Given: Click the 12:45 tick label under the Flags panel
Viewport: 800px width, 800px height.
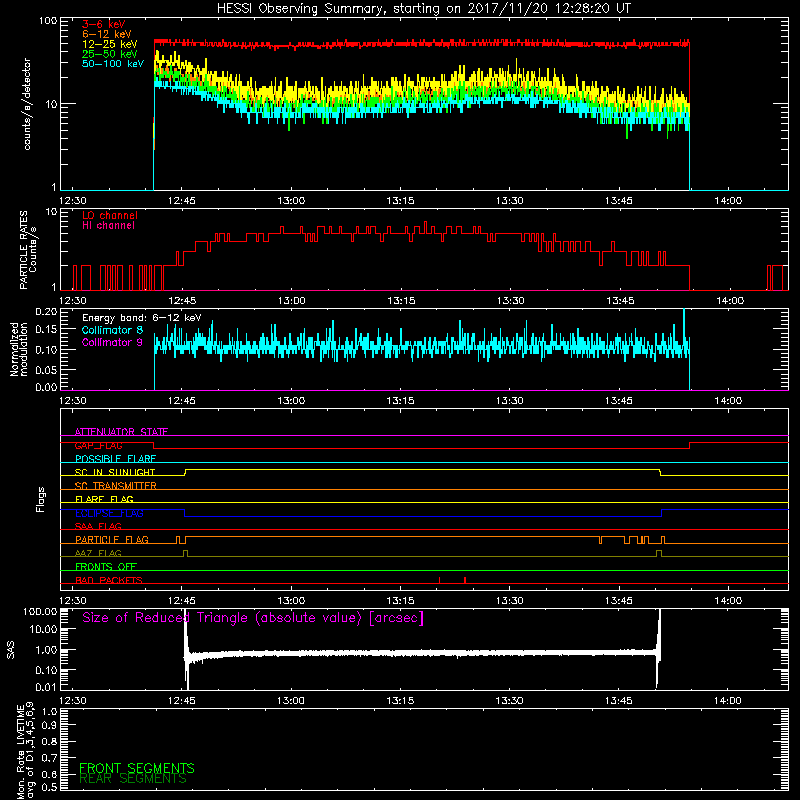Looking at the screenshot, I should [182, 601].
